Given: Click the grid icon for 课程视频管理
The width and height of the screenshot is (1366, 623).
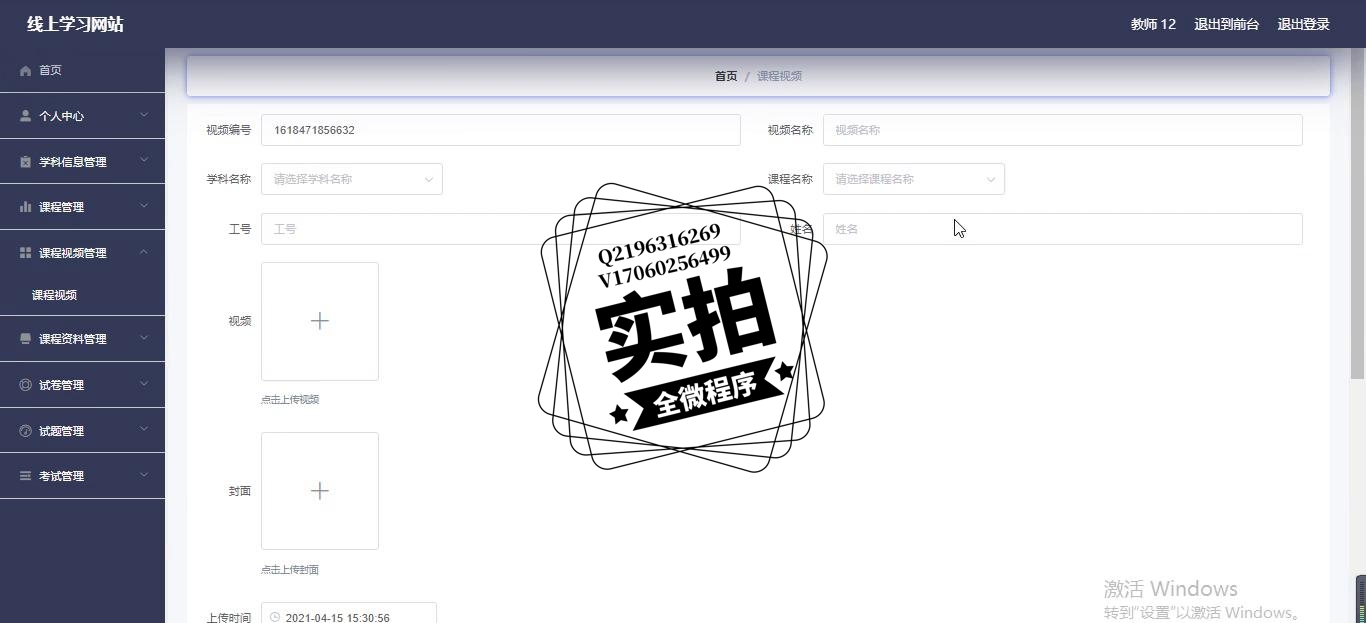Looking at the screenshot, I should [x=26, y=253].
